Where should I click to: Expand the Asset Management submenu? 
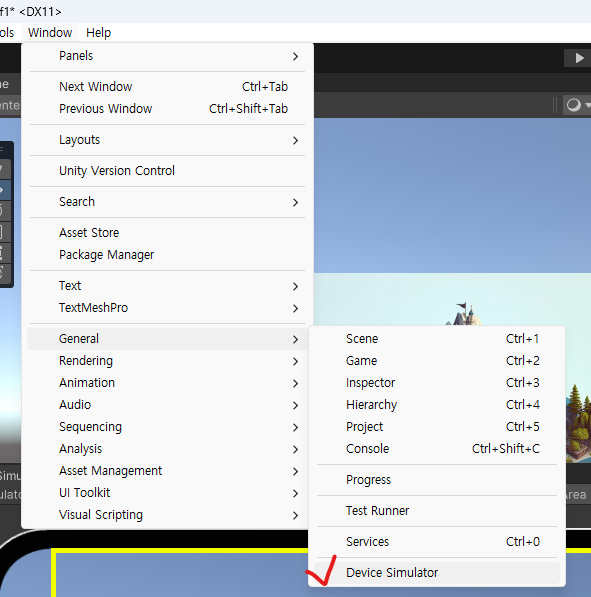coord(168,471)
